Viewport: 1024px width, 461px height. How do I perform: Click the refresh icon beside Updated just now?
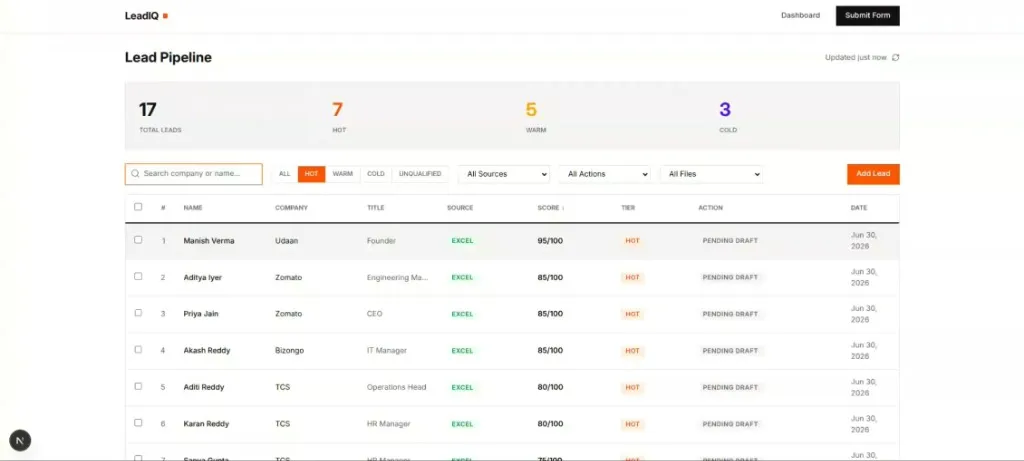895,57
